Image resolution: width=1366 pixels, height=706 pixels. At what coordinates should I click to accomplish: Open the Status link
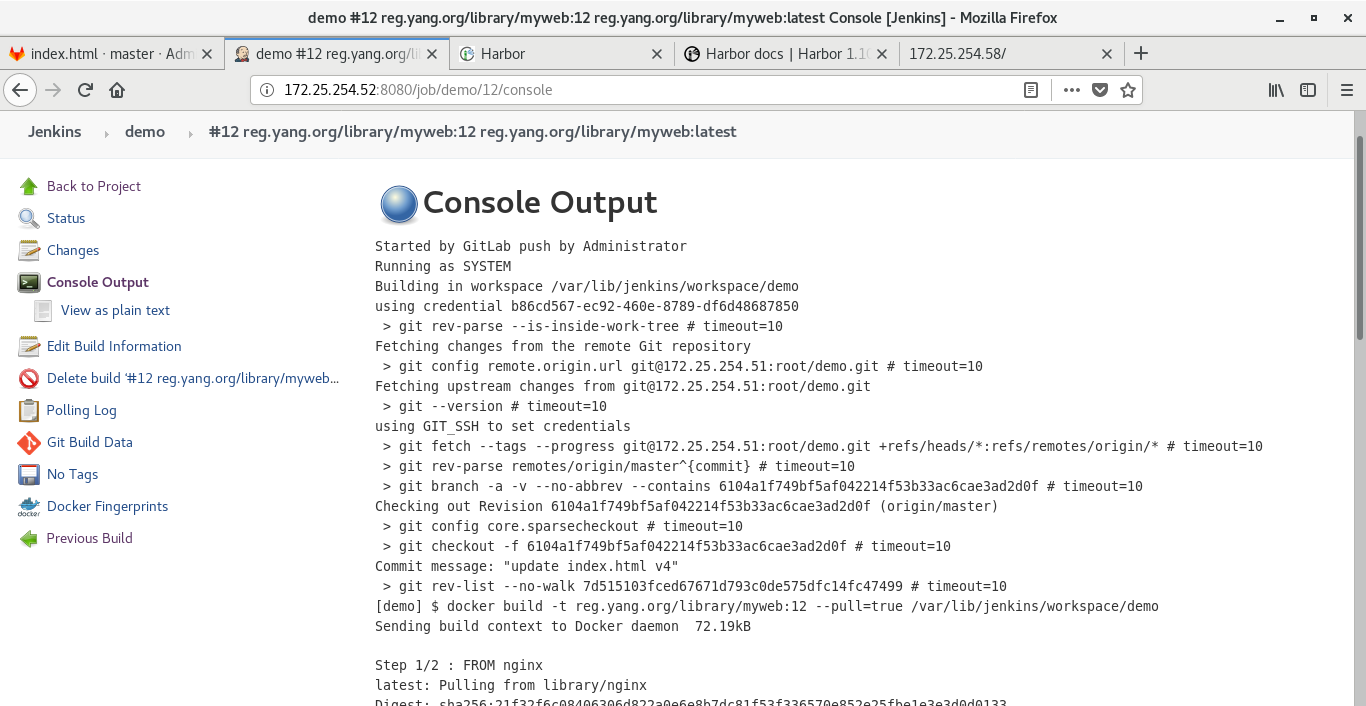pyautogui.click(x=66, y=218)
